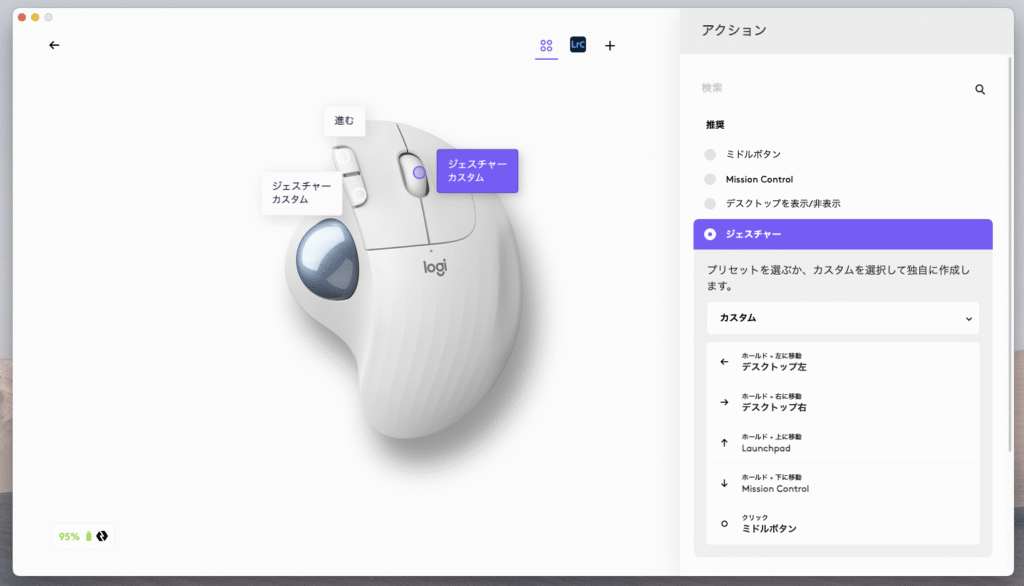Select the ジェスチャー radio option
The height and width of the screenshot is (586, 1024).
tap(710, 235)
